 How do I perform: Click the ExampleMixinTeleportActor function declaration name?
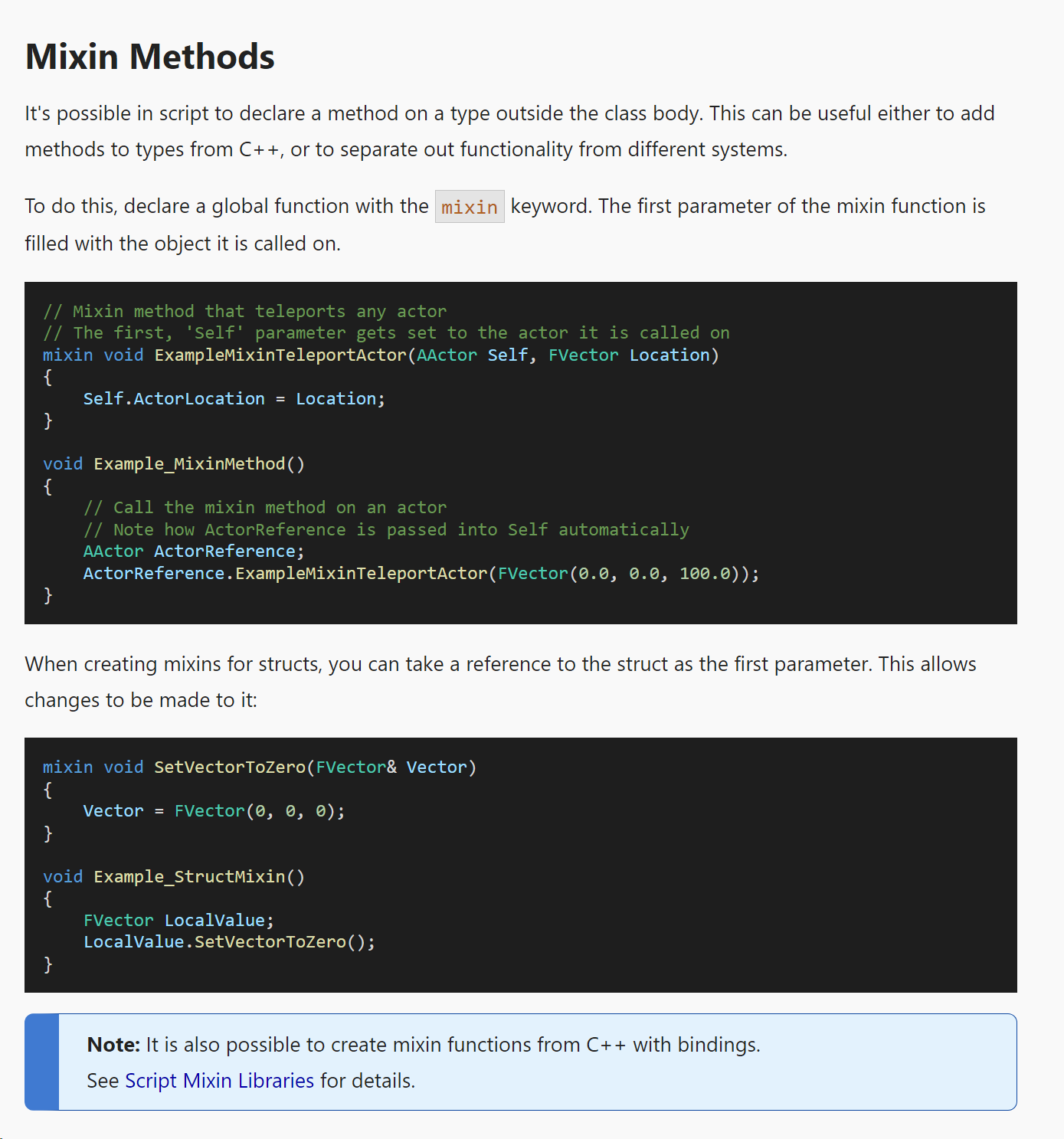tap(280, 355)
